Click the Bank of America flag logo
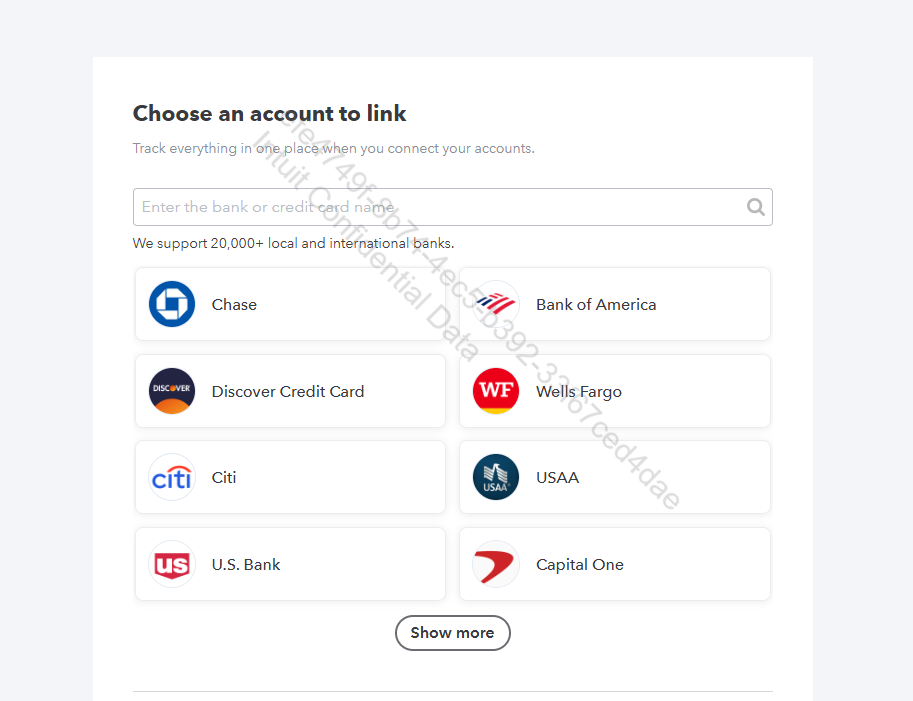Image resolution: width=913 pixels, height=701 pixels. pos(496,304)
